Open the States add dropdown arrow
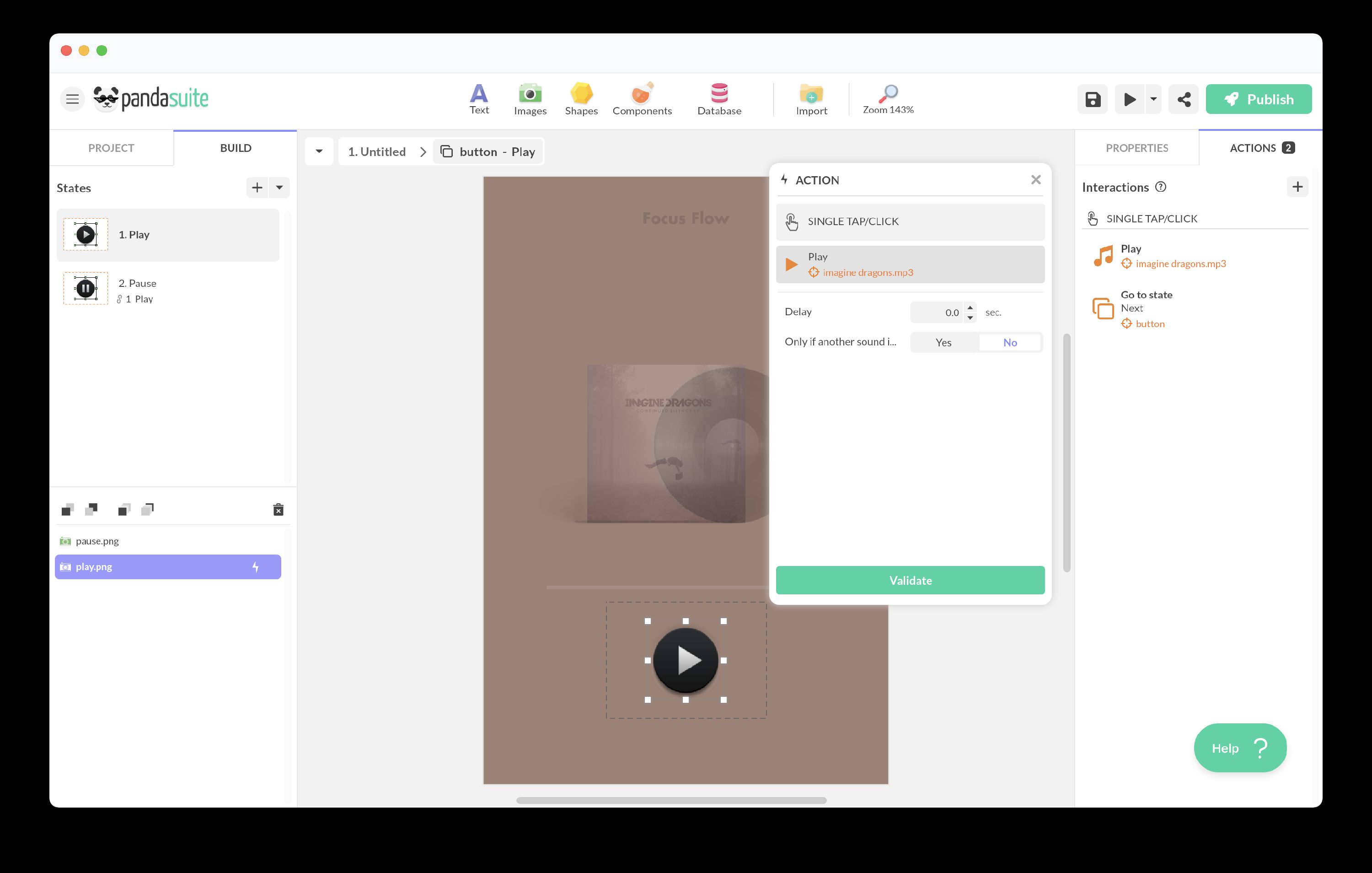Viewport: 1372px width, 873px height. (279, 187)
